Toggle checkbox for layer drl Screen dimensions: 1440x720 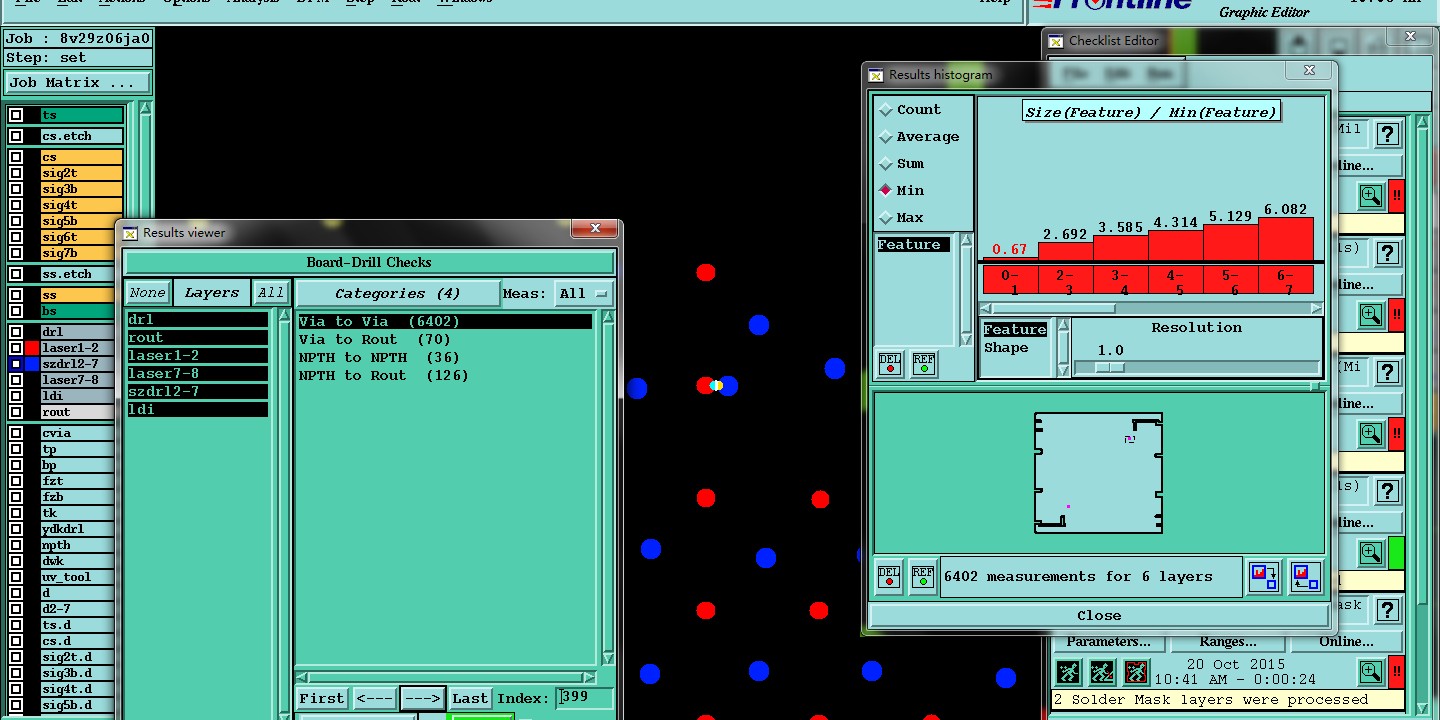click(x=16, y=332)
